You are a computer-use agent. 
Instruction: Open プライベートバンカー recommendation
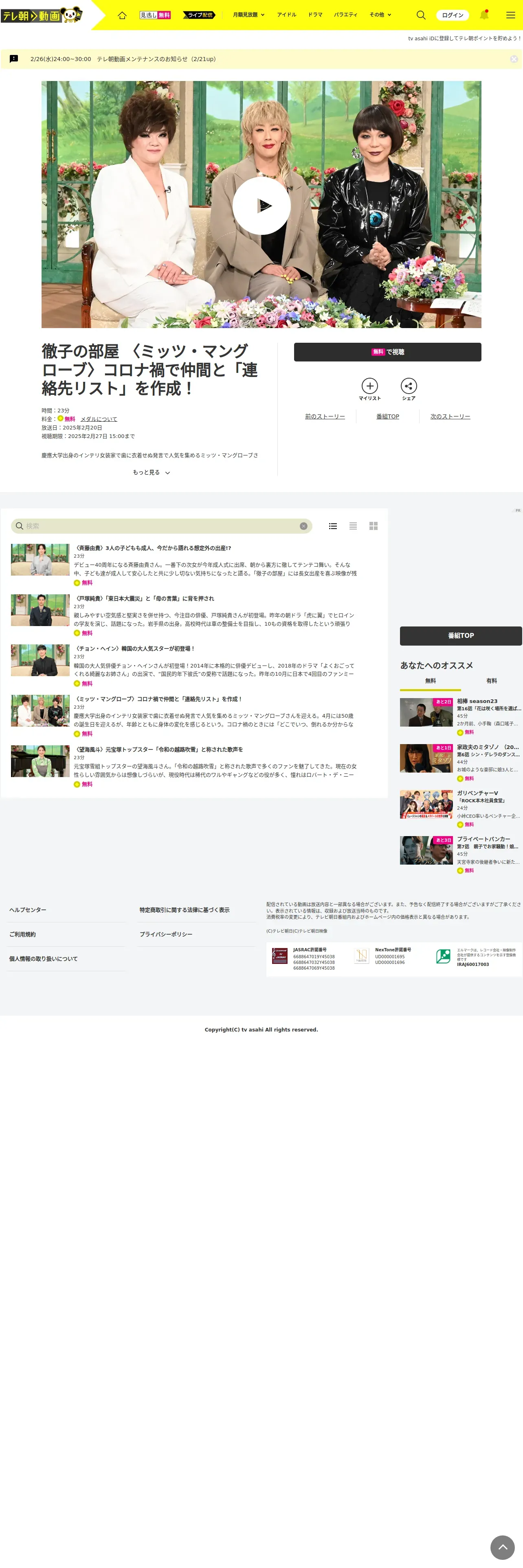pyautogui.click(x=461, y=854)
